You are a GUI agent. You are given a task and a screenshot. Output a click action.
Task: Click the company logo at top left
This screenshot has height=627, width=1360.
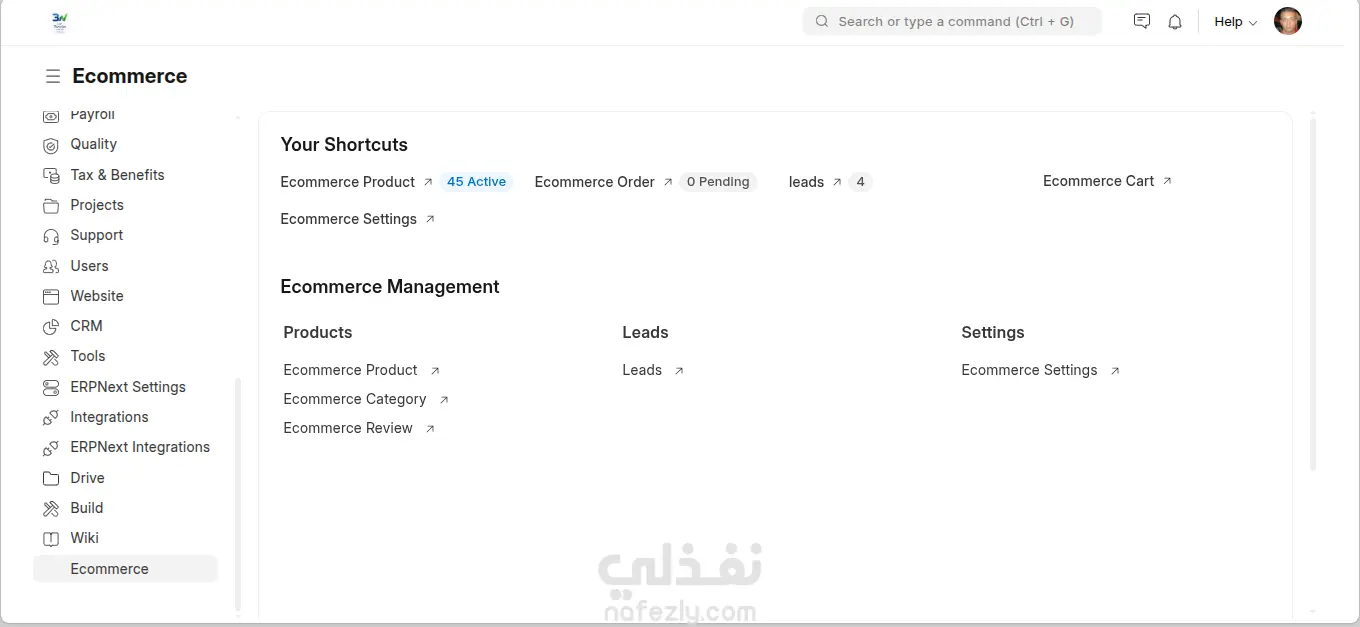click(x=60, y=22)
